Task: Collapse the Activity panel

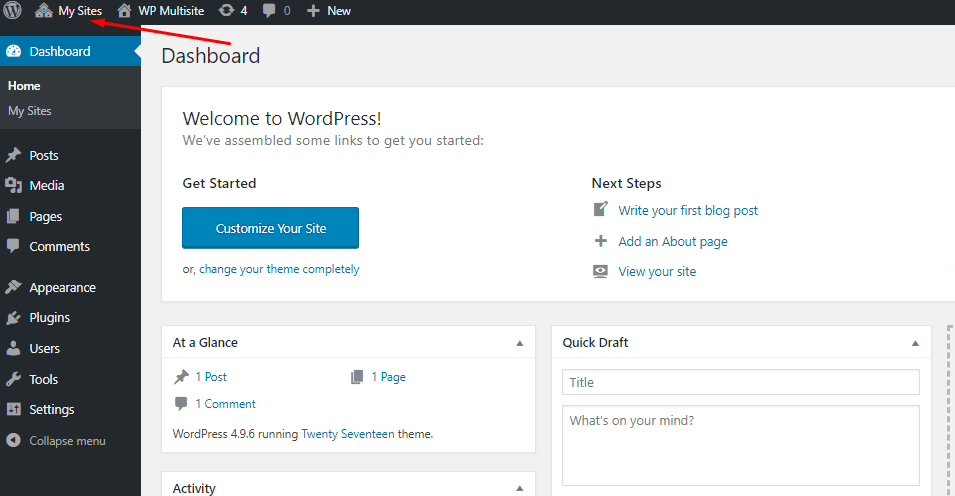Action: point(520,488)
